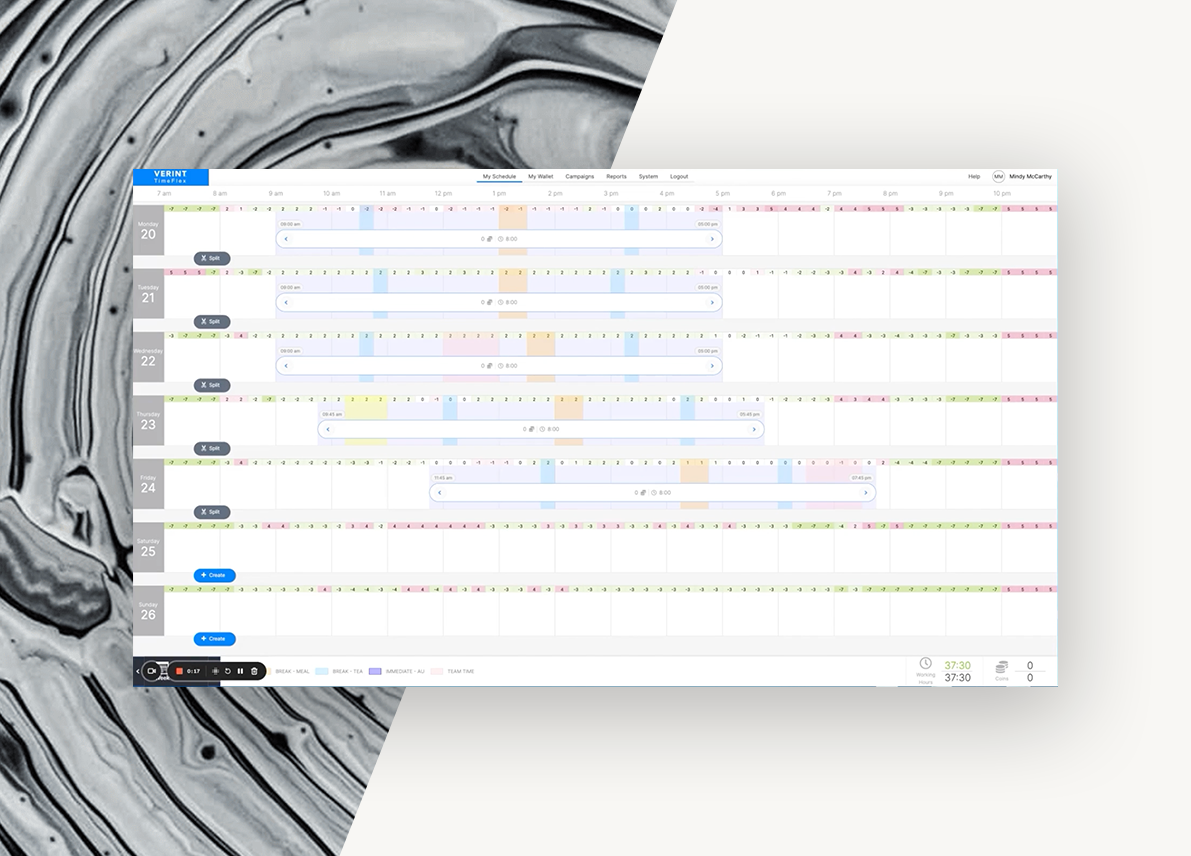Viewport: 1191px width, 856px height.
Task: Shift Friday's shift later using the right arrow
Action: pyautogui.click(x=866, y=492)
